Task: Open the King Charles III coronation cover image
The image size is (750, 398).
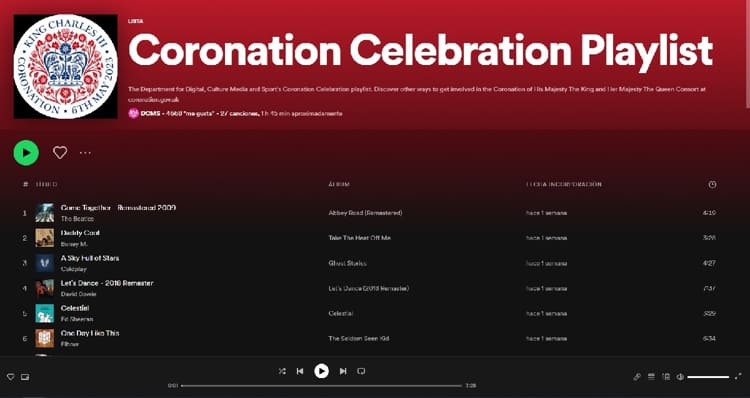Action: (66, 66)
